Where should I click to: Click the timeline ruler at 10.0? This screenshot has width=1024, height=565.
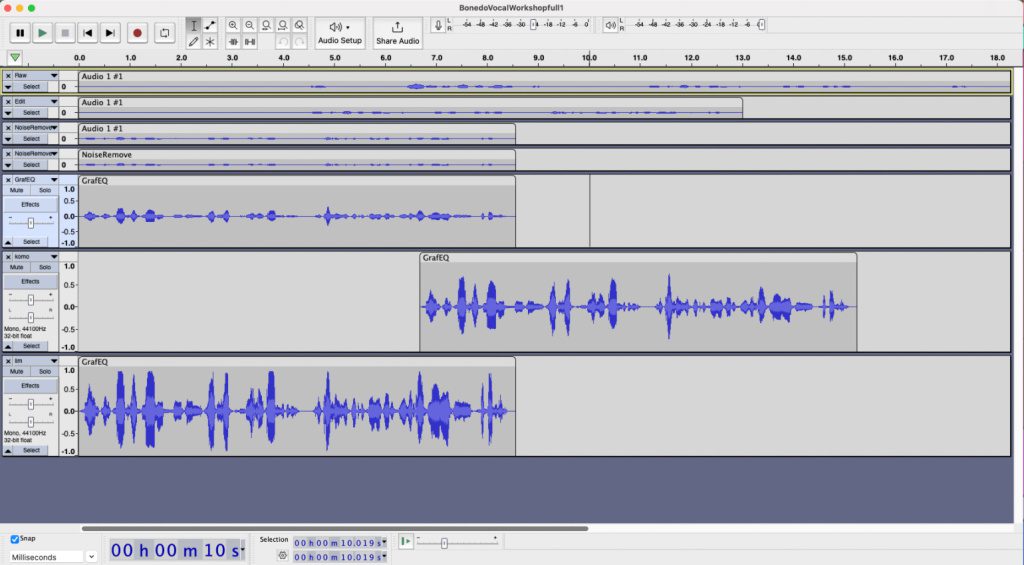[589, 57]
